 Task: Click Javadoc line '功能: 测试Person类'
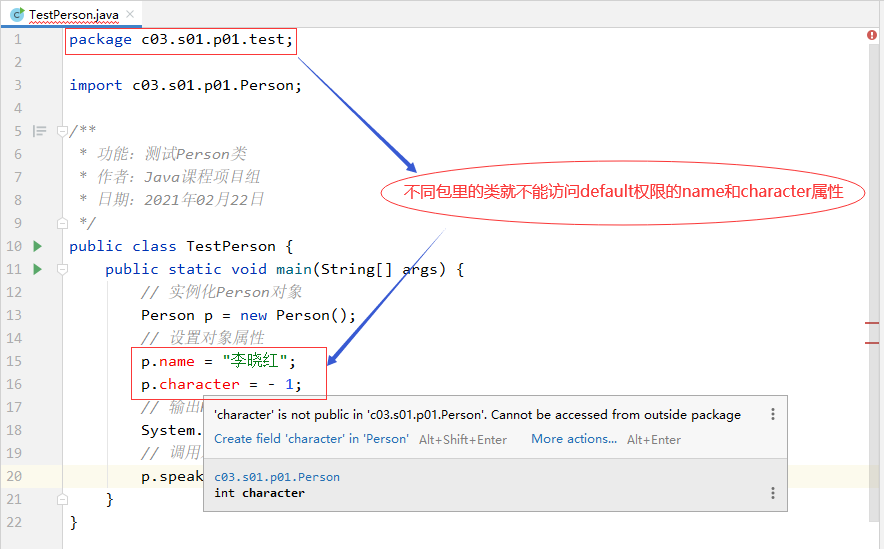pos(172,154)
